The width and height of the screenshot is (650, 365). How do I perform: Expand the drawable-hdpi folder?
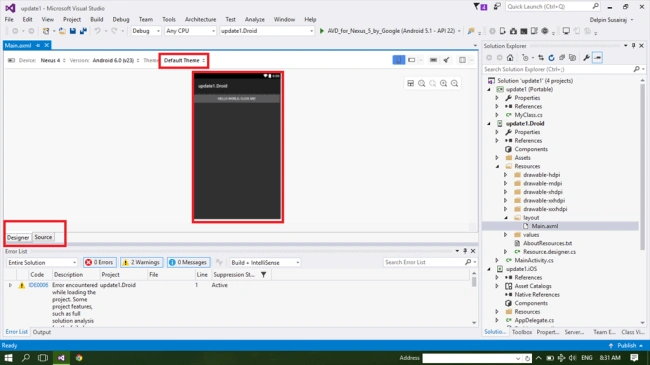click(x=505, y=175)
